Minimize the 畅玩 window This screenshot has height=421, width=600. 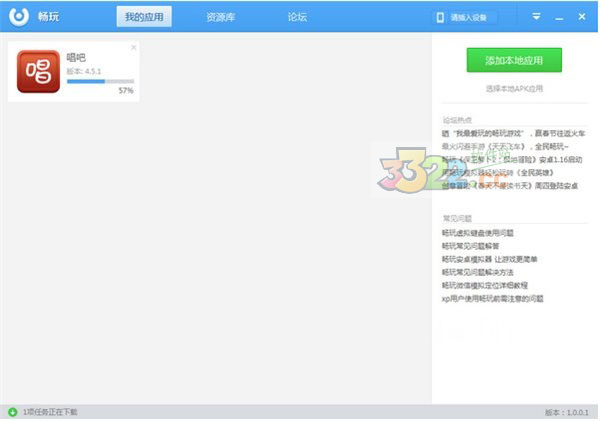click(559, 18)
